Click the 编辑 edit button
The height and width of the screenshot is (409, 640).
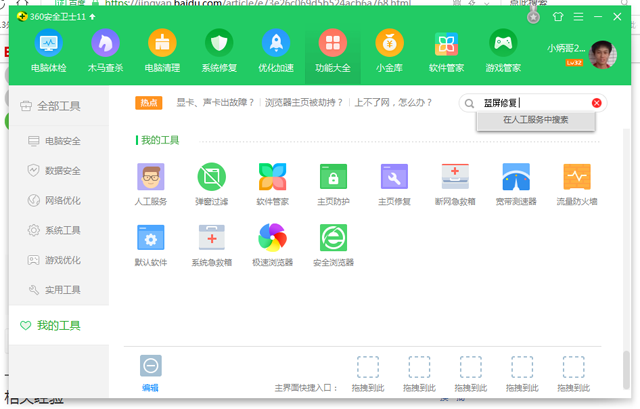click(151, 373)
